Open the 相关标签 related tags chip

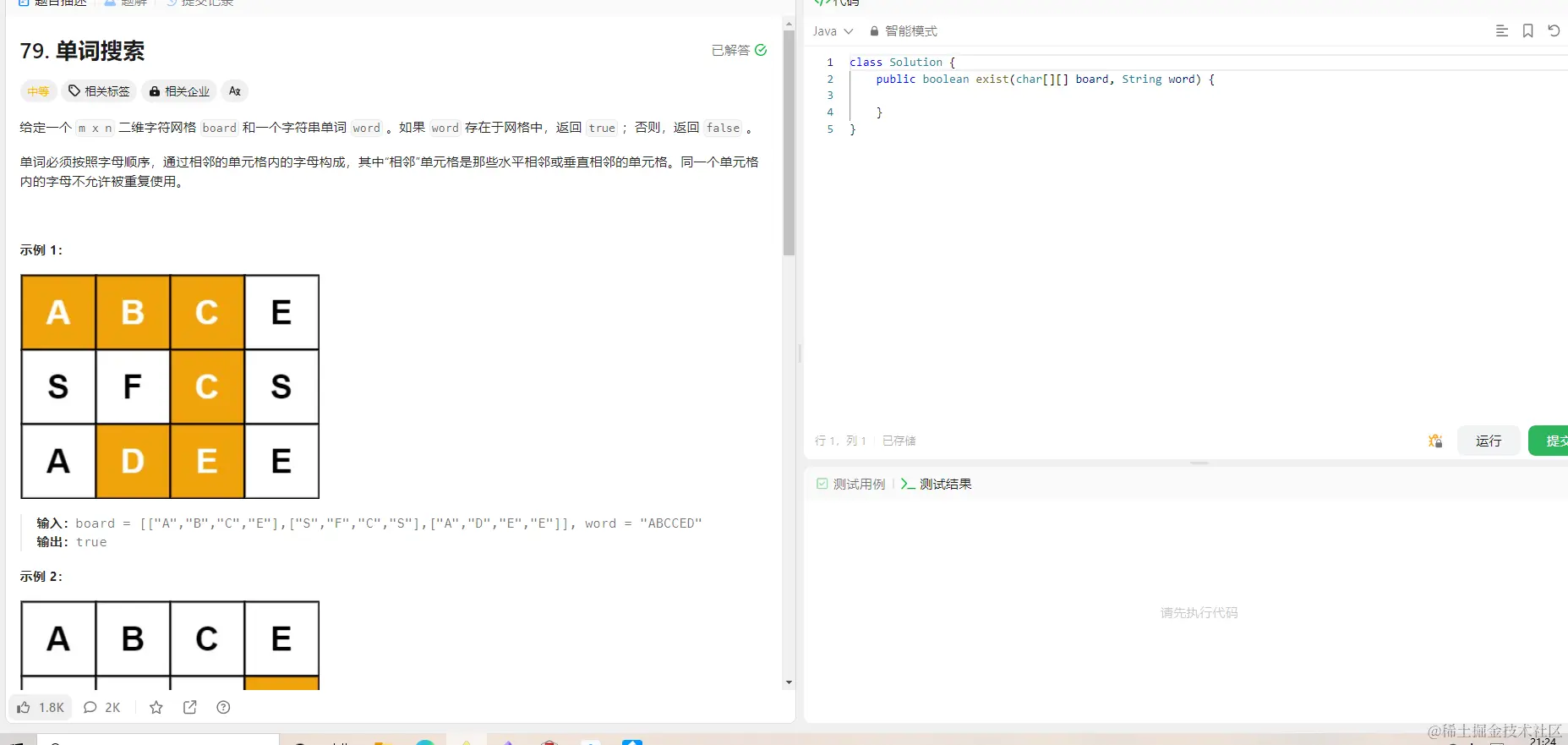pyautogui.click(x=99, y=91)
